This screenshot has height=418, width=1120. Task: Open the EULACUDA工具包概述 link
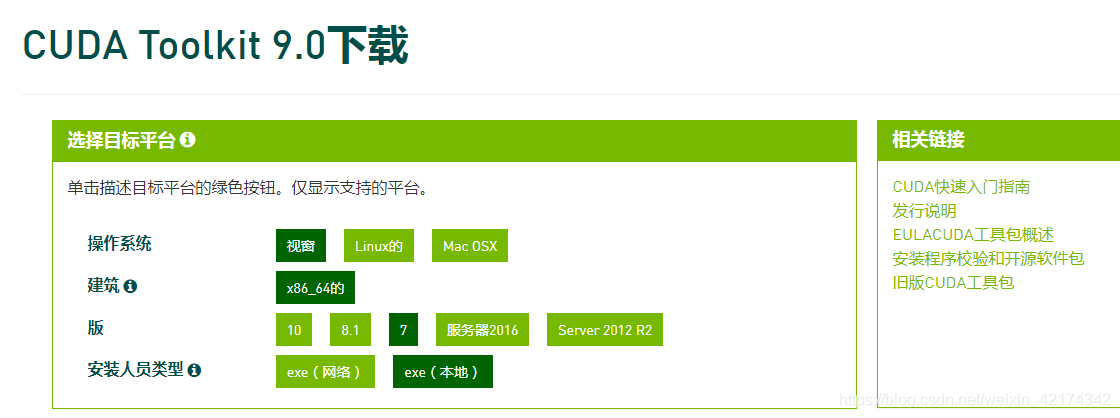click(973, 234)
